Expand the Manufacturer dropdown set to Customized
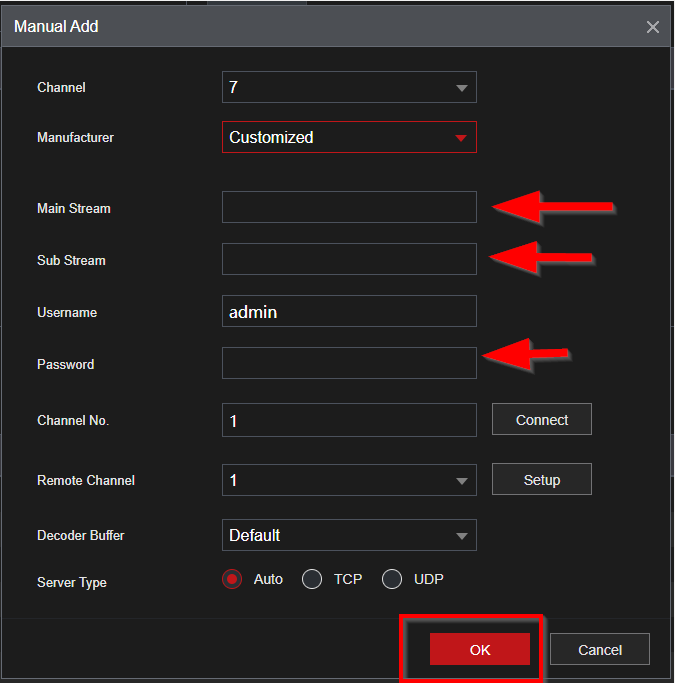Screen dimensions: 675x683 (x=348, y=137)
